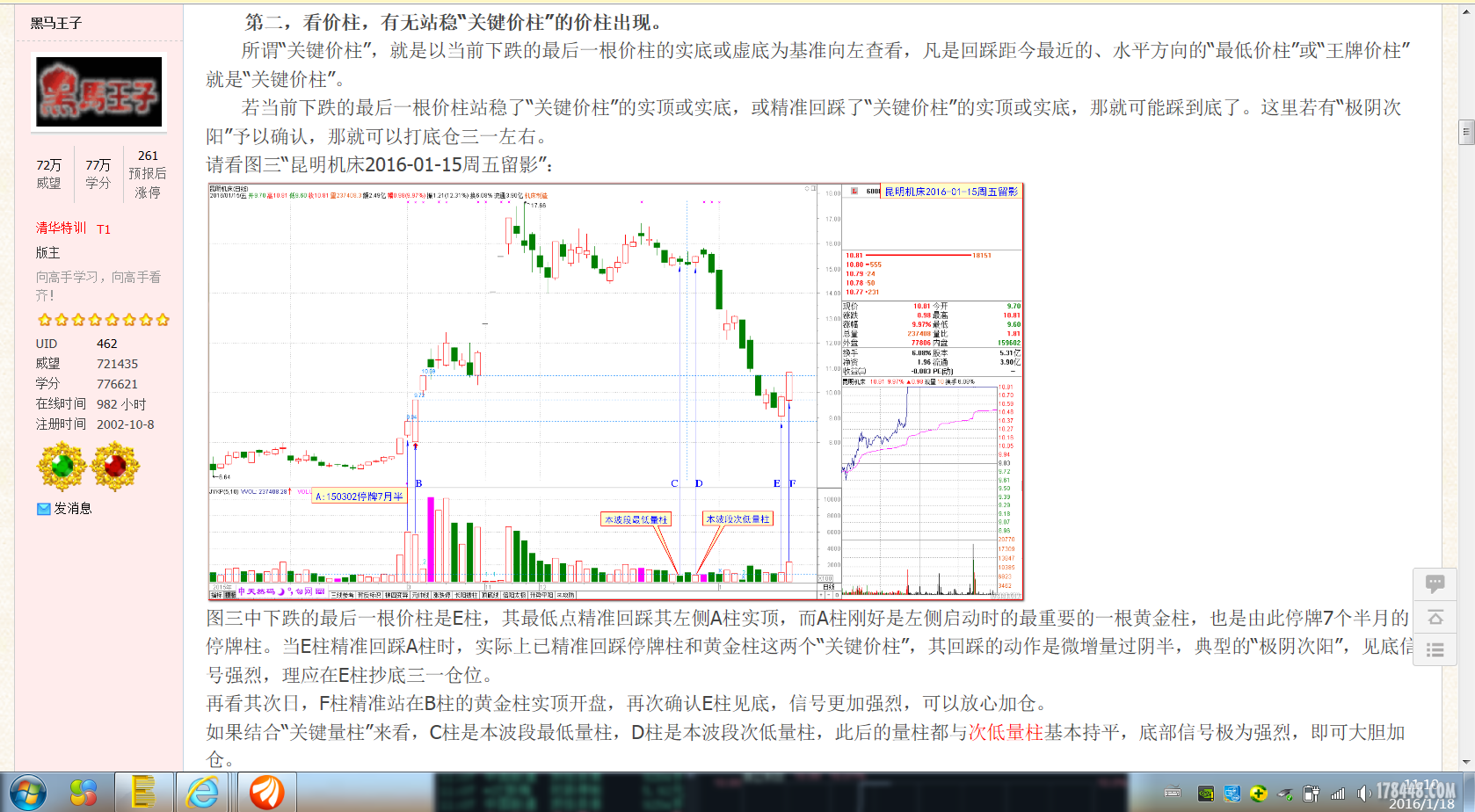The height and width of the screenshot is (812, 1475).
Task: Open the 清华特训 user group link
Action: tap(61, 228)
